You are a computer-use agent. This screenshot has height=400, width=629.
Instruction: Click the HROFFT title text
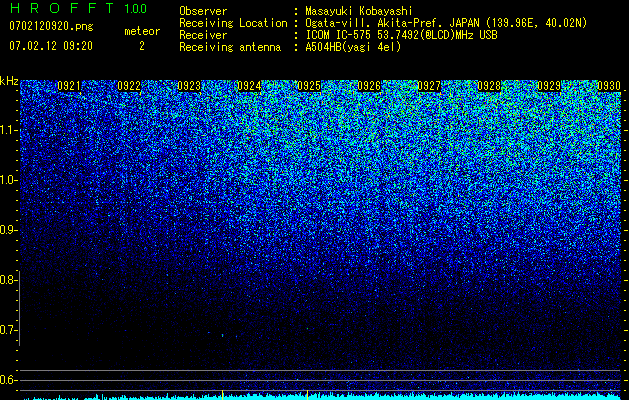pos(62,8)
